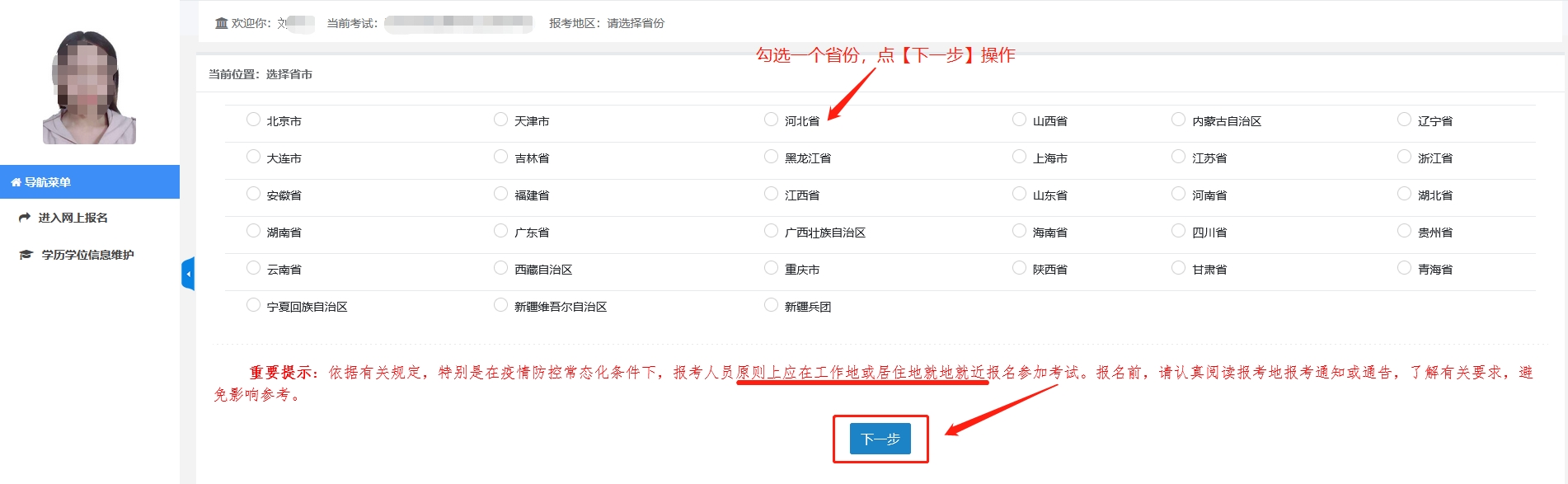Pick the 宁夏回族自治区 option
Viewport: 1568px width, 484px height.
point(253,305)
